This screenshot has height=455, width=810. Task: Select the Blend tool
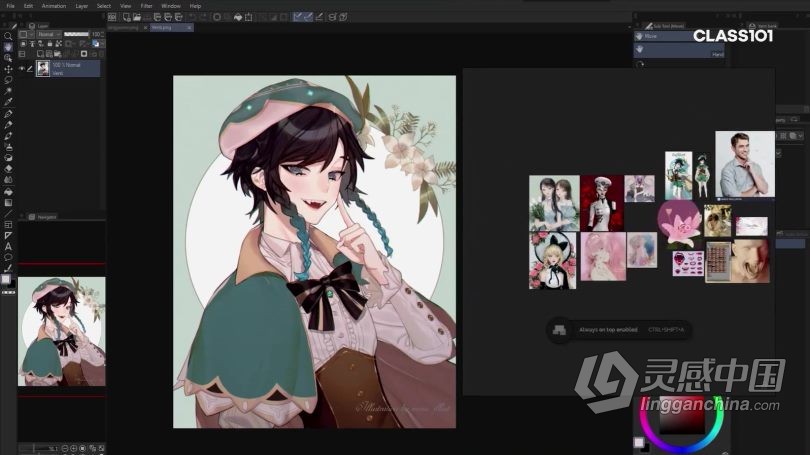coord(8,180)
